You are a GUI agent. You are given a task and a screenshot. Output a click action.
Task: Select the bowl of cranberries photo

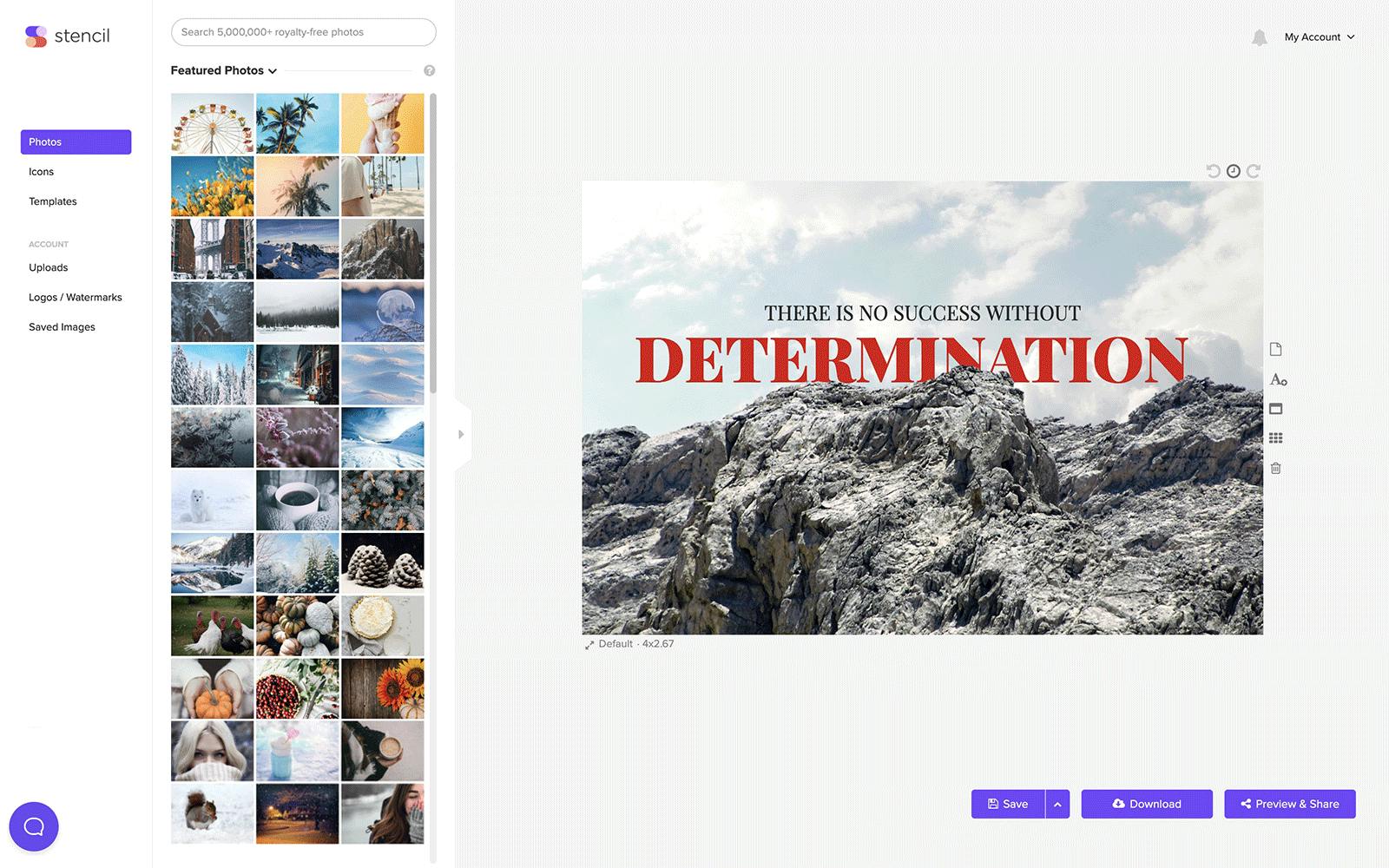[x=298, y=688]
